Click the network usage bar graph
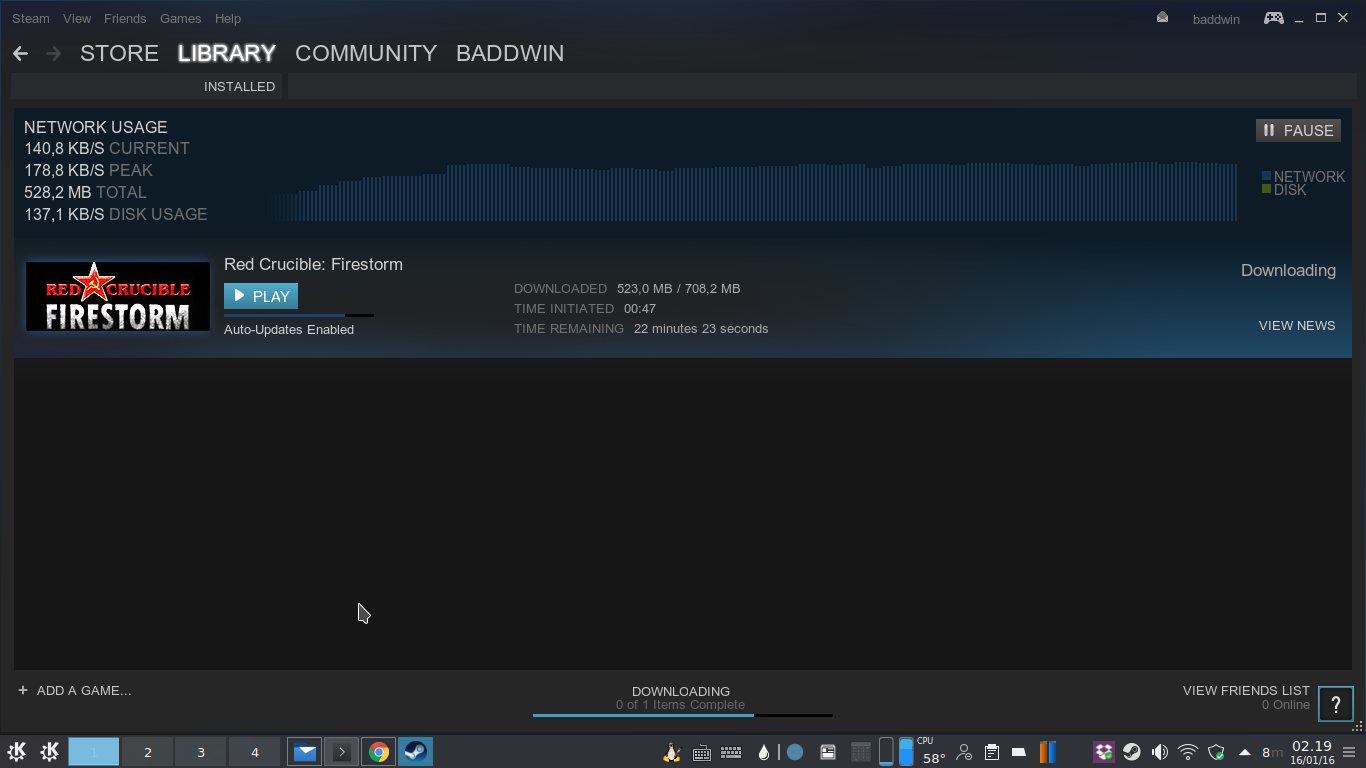1366x768 pixels. coord(758,191)
